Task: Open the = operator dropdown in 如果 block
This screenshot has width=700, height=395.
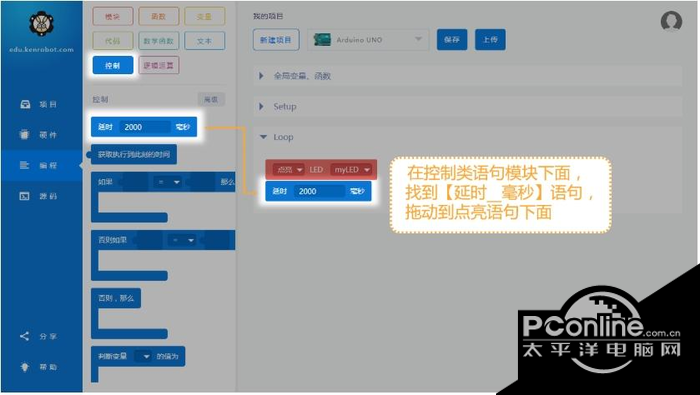Action: [168, 182]
